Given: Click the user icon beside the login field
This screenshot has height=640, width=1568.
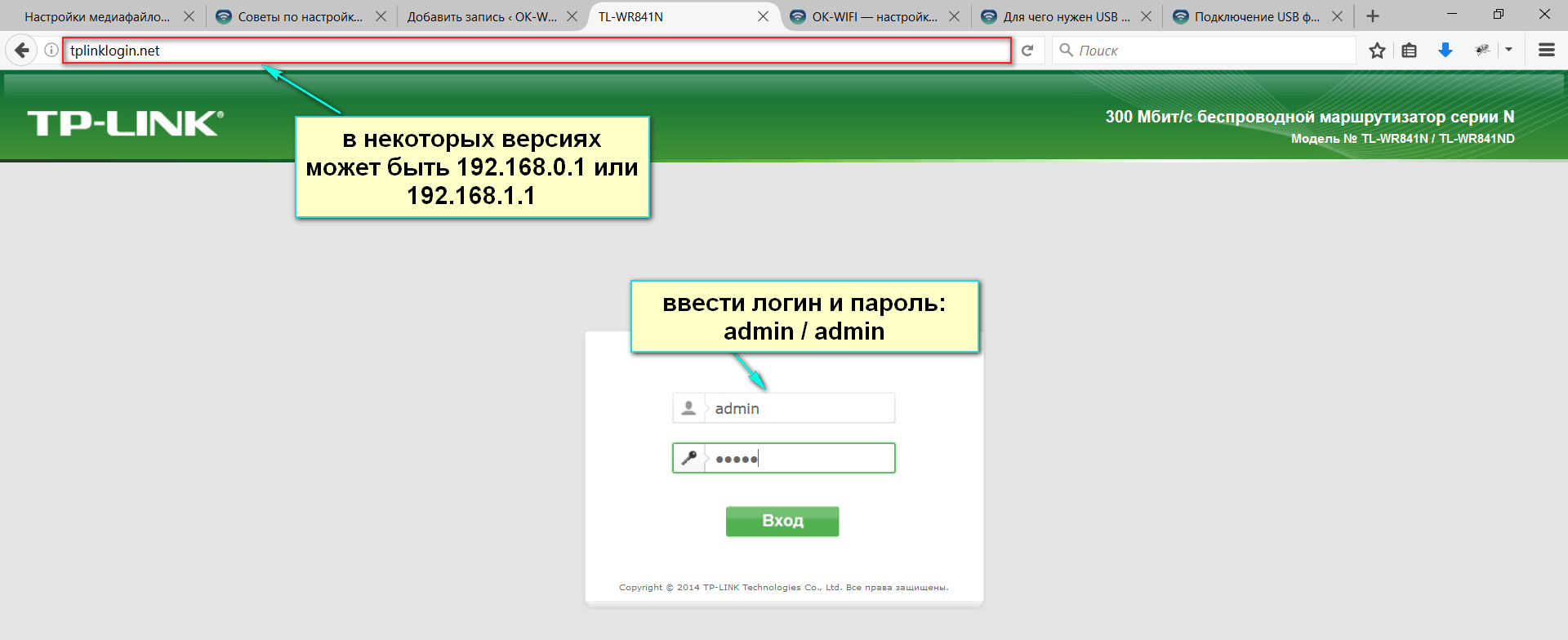Looking at the screenshot, I should pos(688,407).
